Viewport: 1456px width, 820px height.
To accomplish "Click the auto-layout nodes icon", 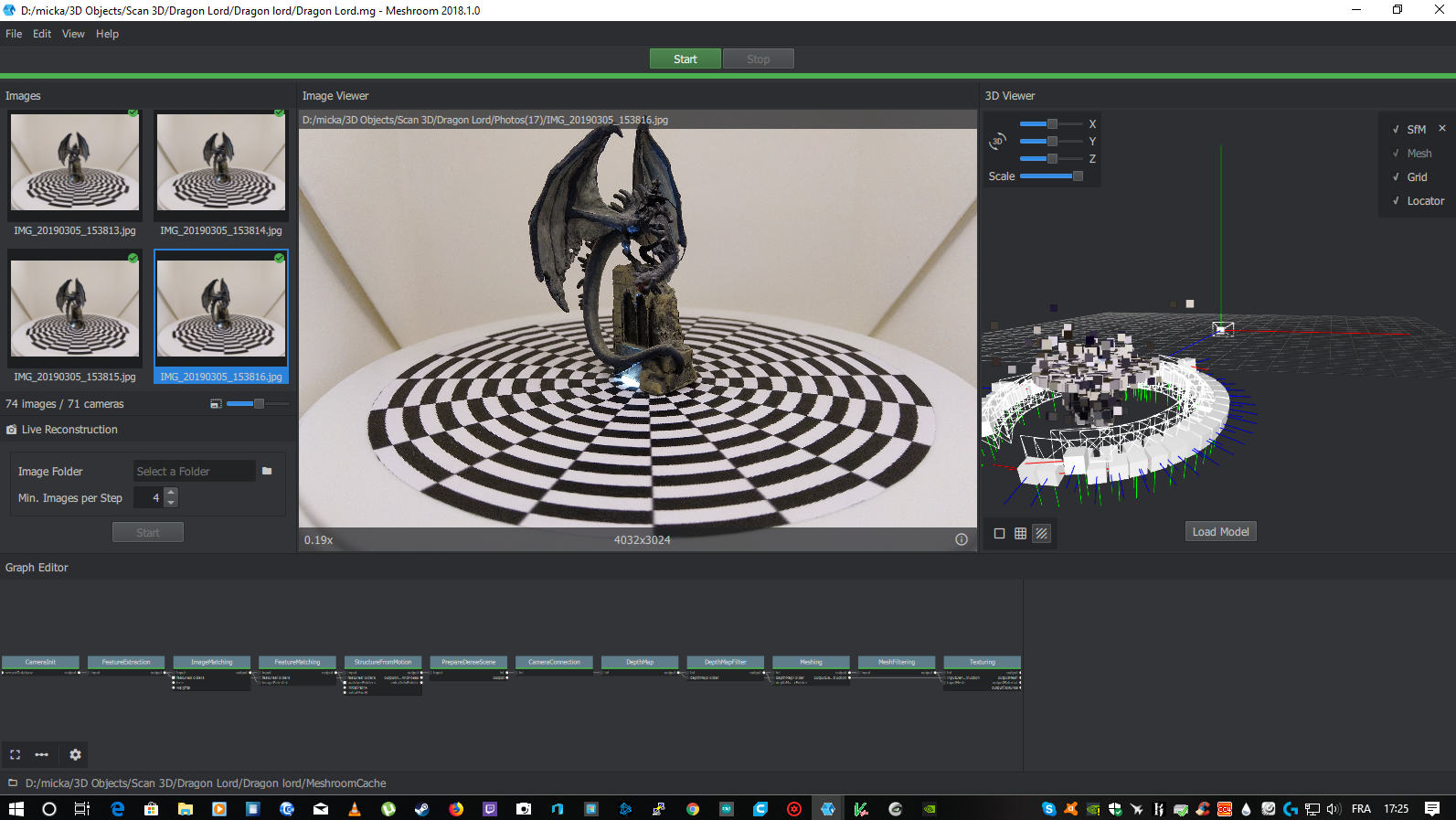I will click(x=42, y=755).
